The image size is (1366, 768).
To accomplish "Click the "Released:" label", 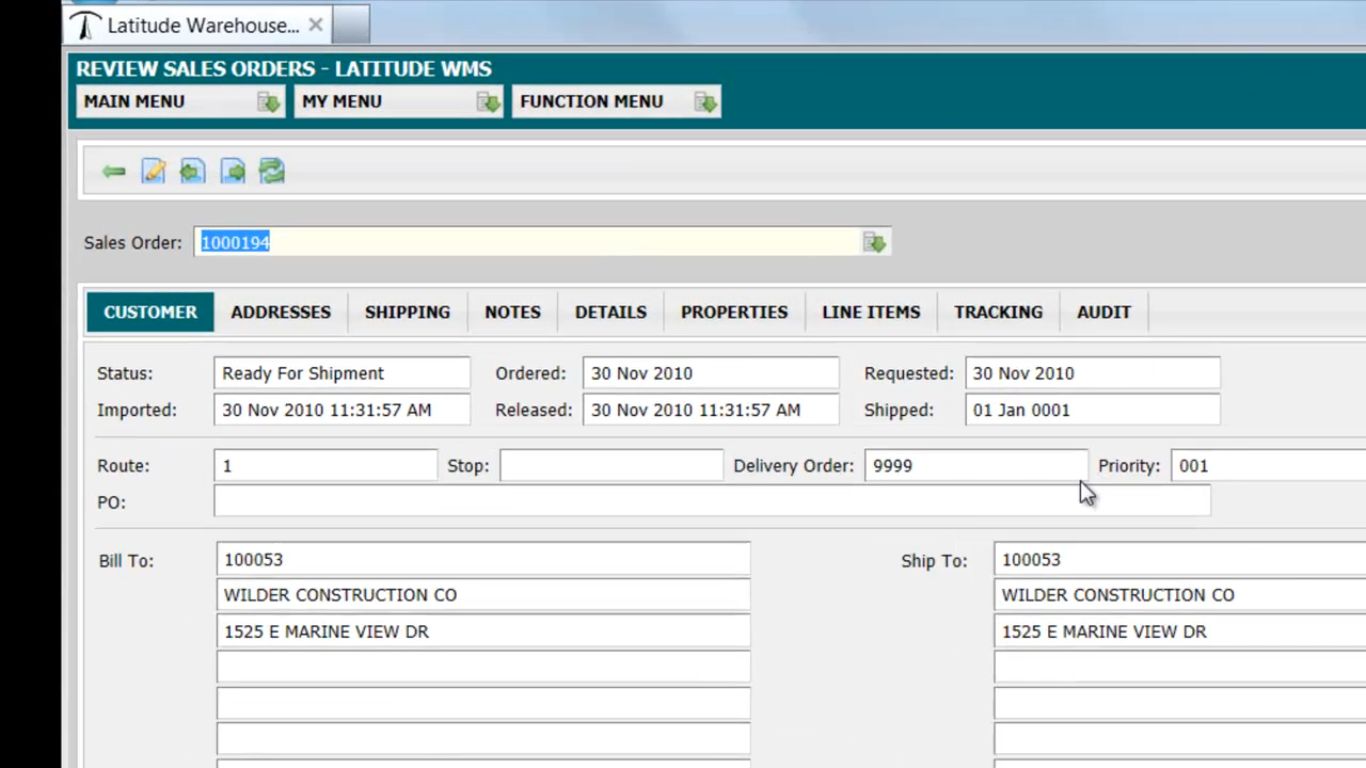I will click(x=534, y=410).
